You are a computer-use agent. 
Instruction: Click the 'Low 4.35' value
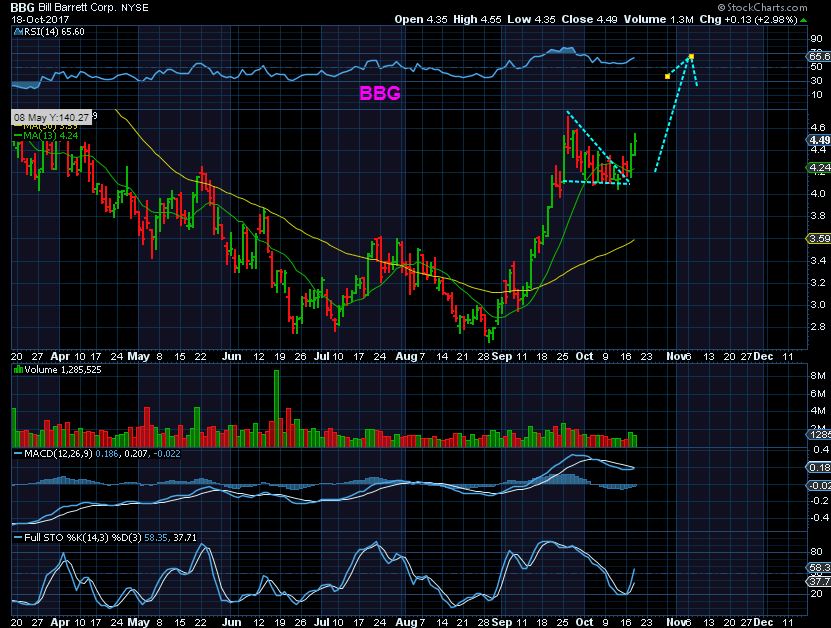[x=531, y=20]
